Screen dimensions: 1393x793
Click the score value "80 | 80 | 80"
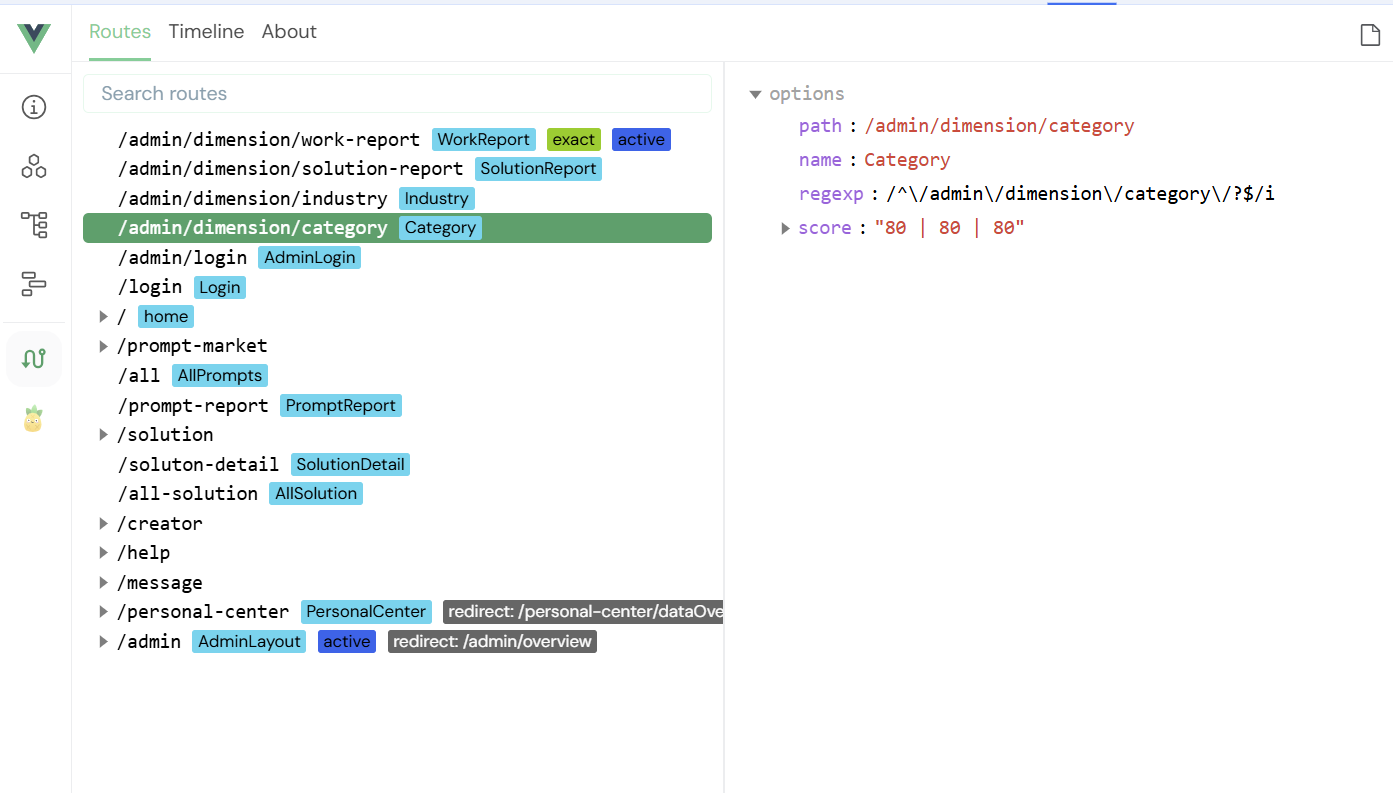(x=949, y=228)
